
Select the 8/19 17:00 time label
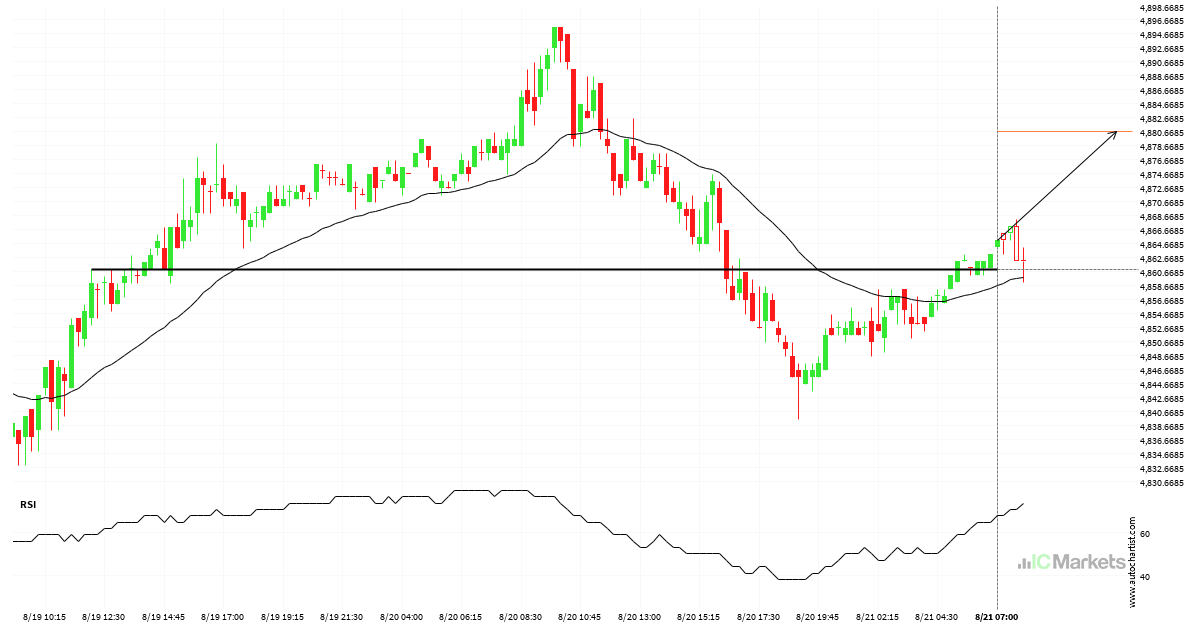(223, 617)
